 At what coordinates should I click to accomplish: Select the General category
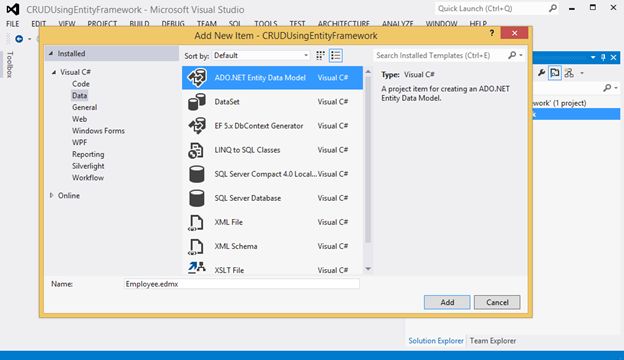point(84,107)
